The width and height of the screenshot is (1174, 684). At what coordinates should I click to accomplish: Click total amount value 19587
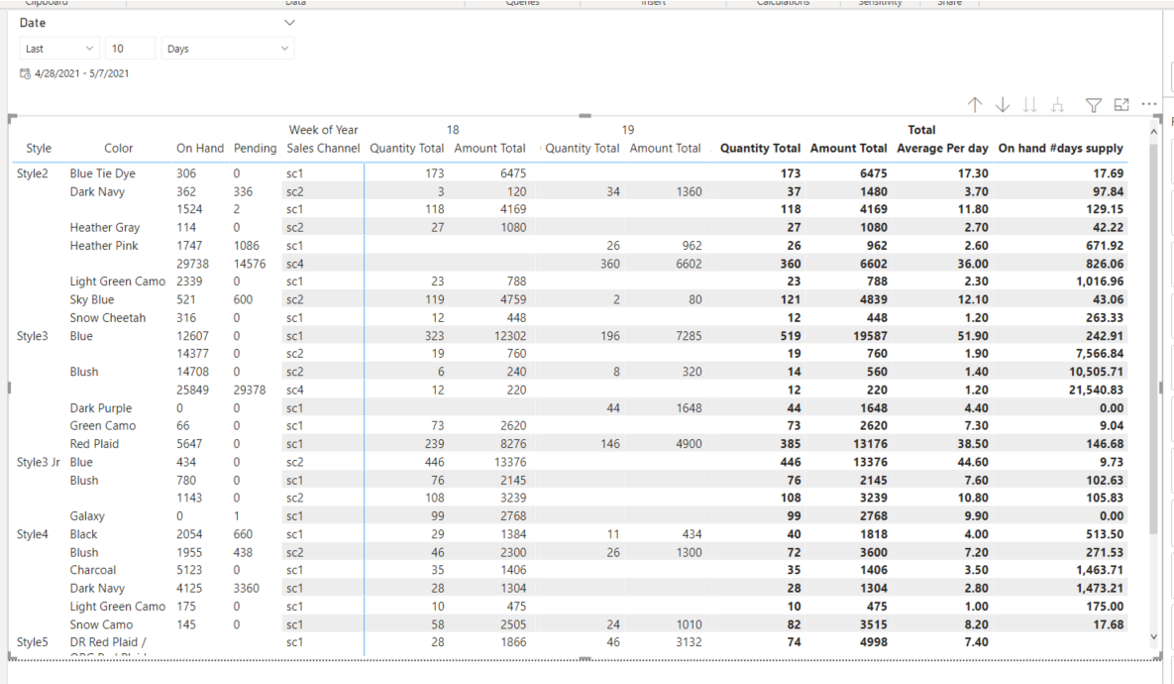[x=870, y=336]
